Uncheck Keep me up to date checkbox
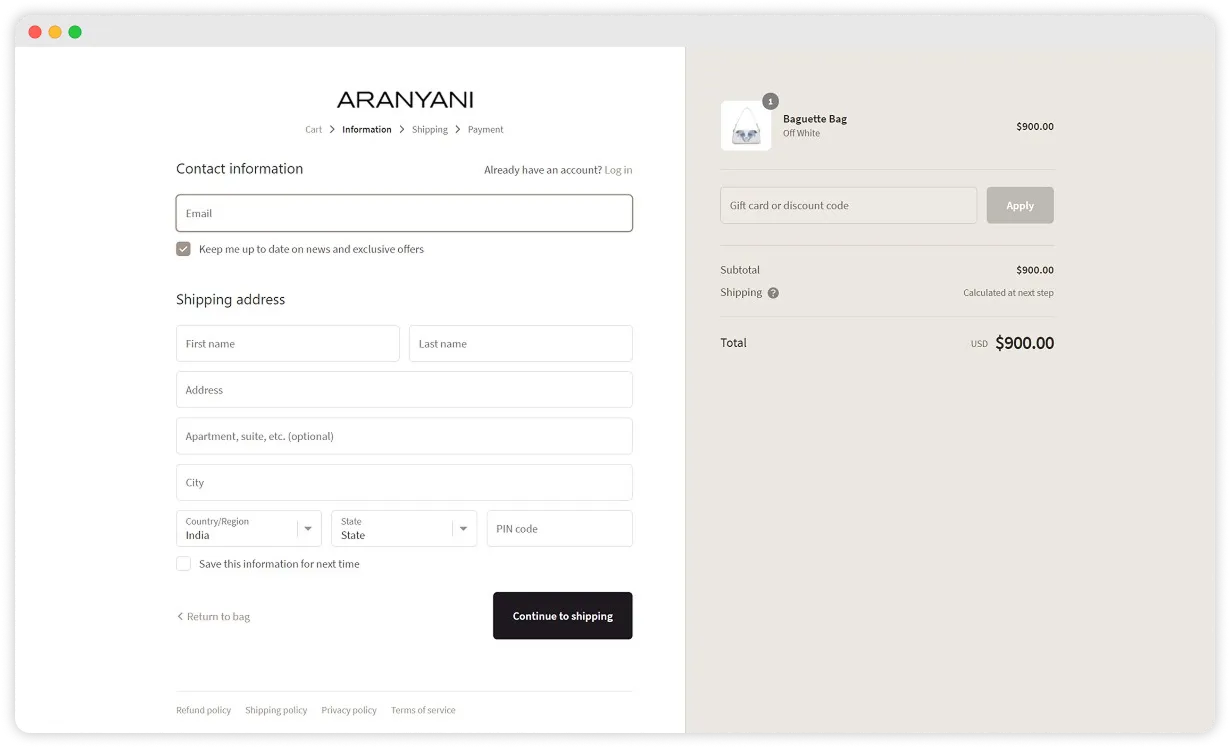Viewport: 1230px width, 748px height. (183, 249)
